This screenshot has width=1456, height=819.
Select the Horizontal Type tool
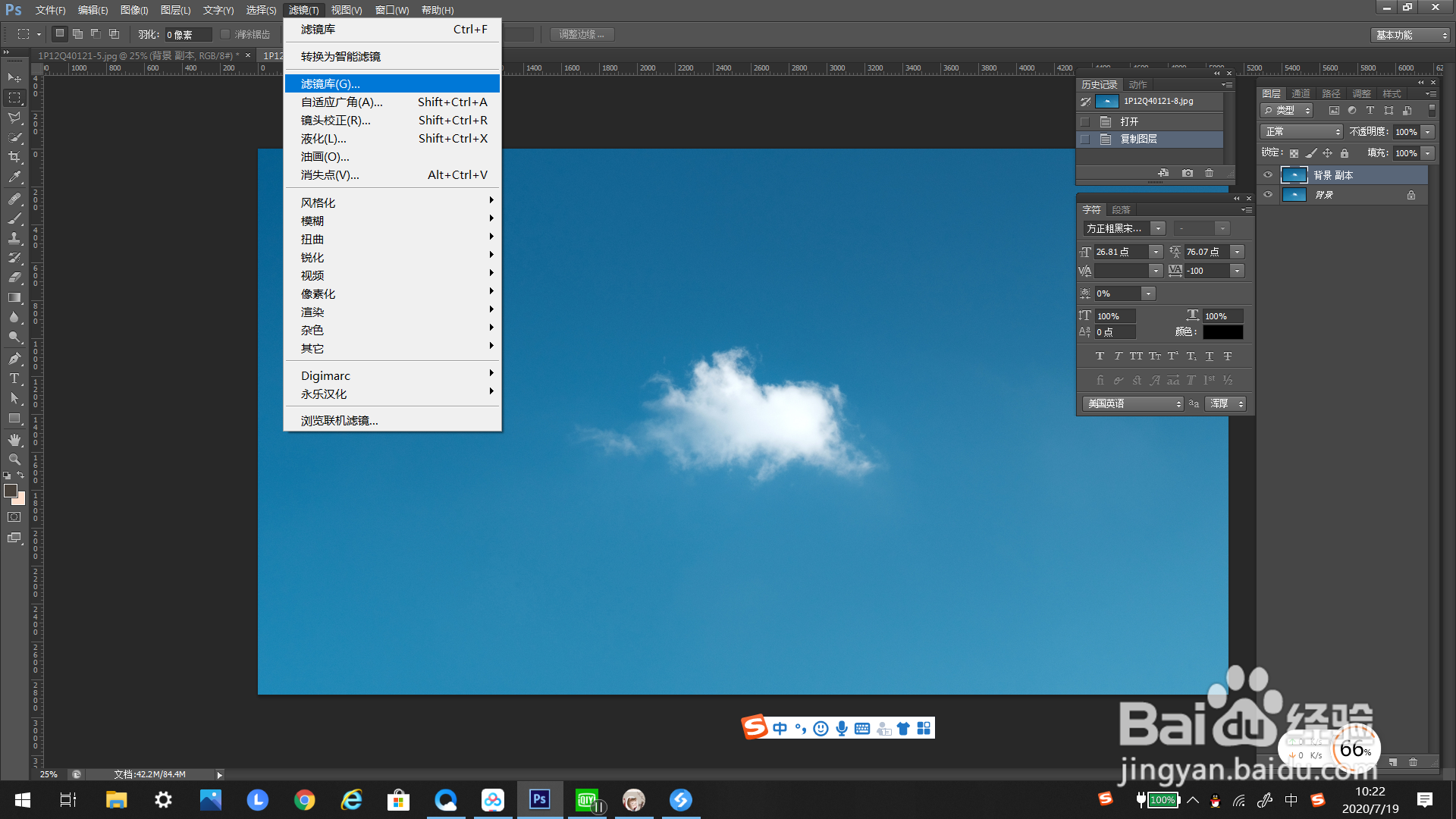click(x=14, y=378)
